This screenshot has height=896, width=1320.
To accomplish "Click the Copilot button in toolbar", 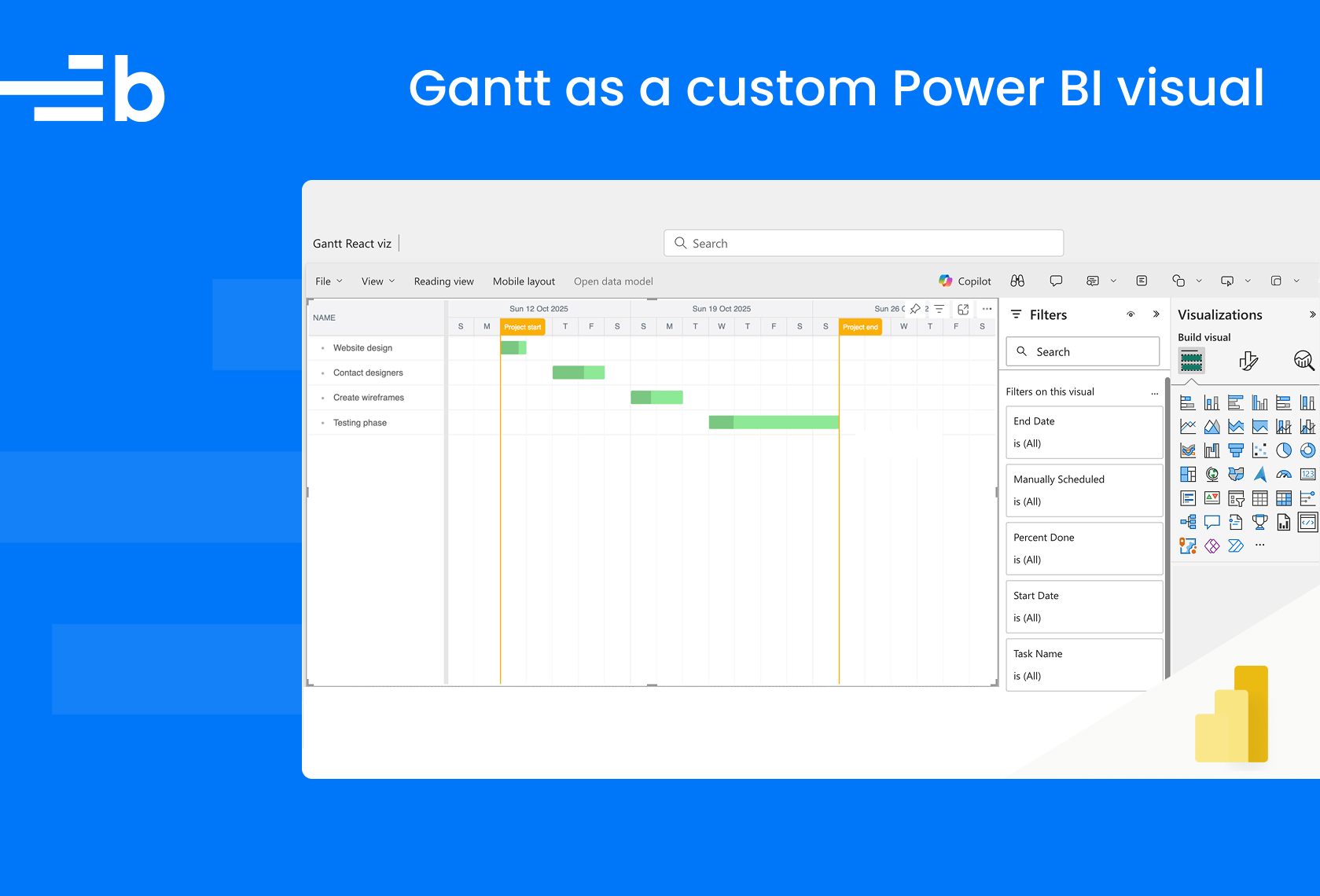I will coord(965,281).
